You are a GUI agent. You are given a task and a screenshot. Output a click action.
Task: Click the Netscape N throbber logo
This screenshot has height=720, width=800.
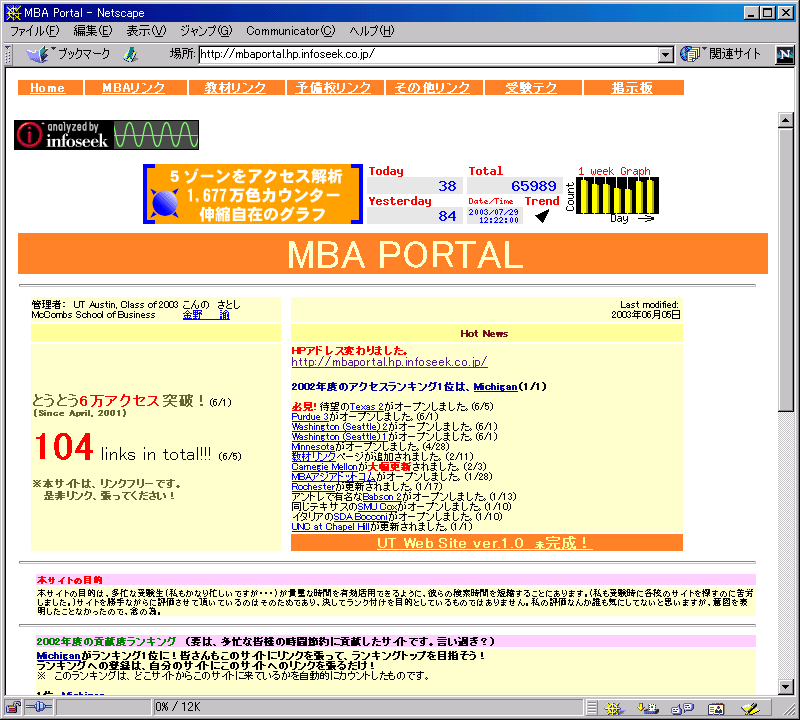[x=784, y=54]
